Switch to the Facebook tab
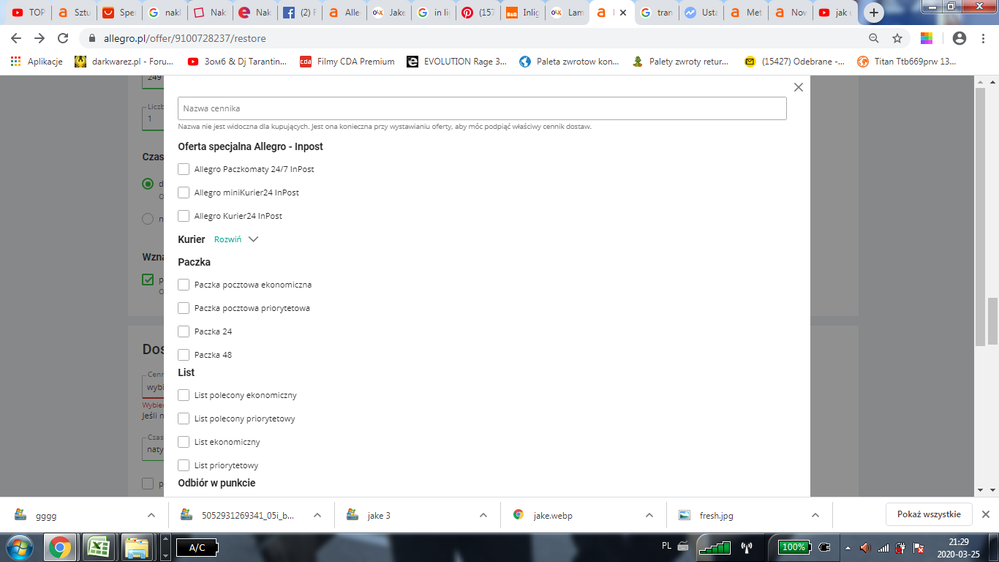 299,12
